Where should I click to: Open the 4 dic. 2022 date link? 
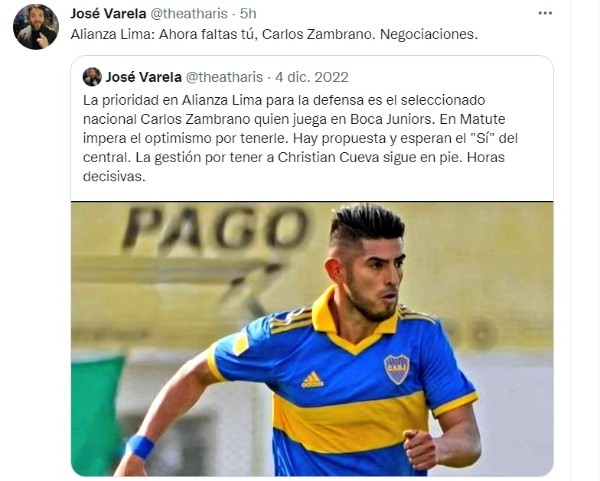click(x=312, y=77)
